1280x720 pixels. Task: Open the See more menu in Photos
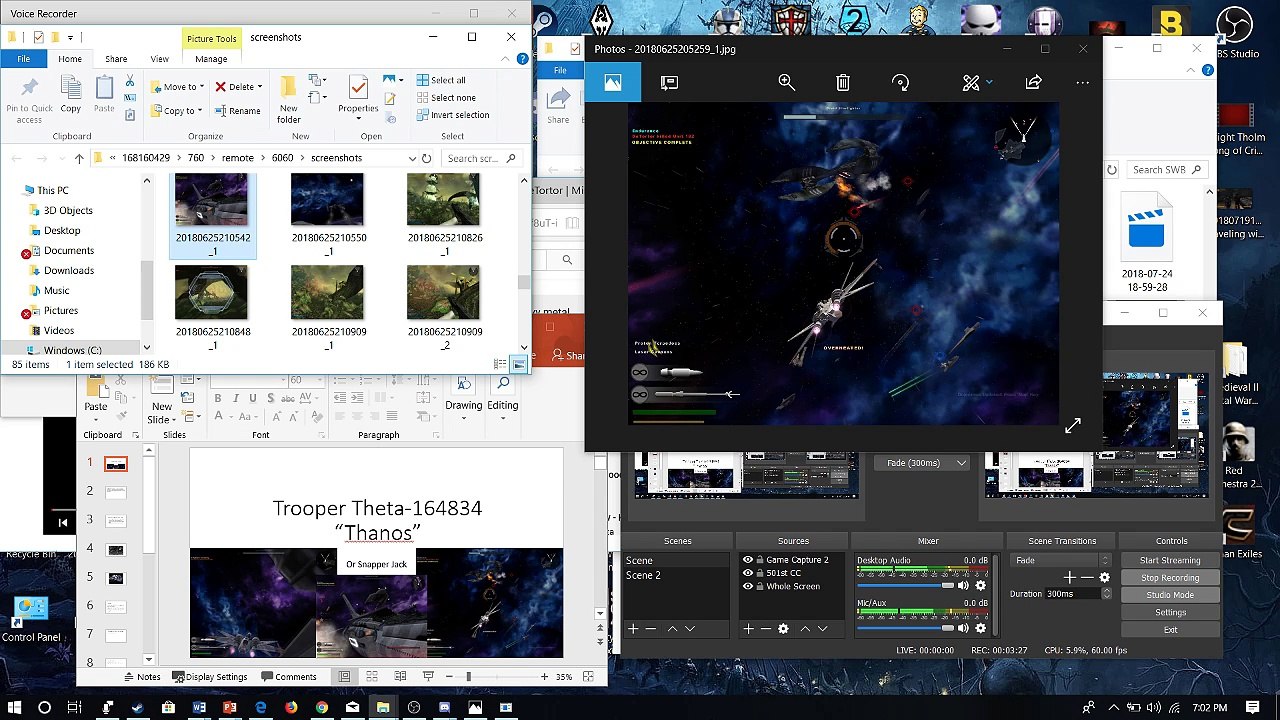(x=1082, y=83)
